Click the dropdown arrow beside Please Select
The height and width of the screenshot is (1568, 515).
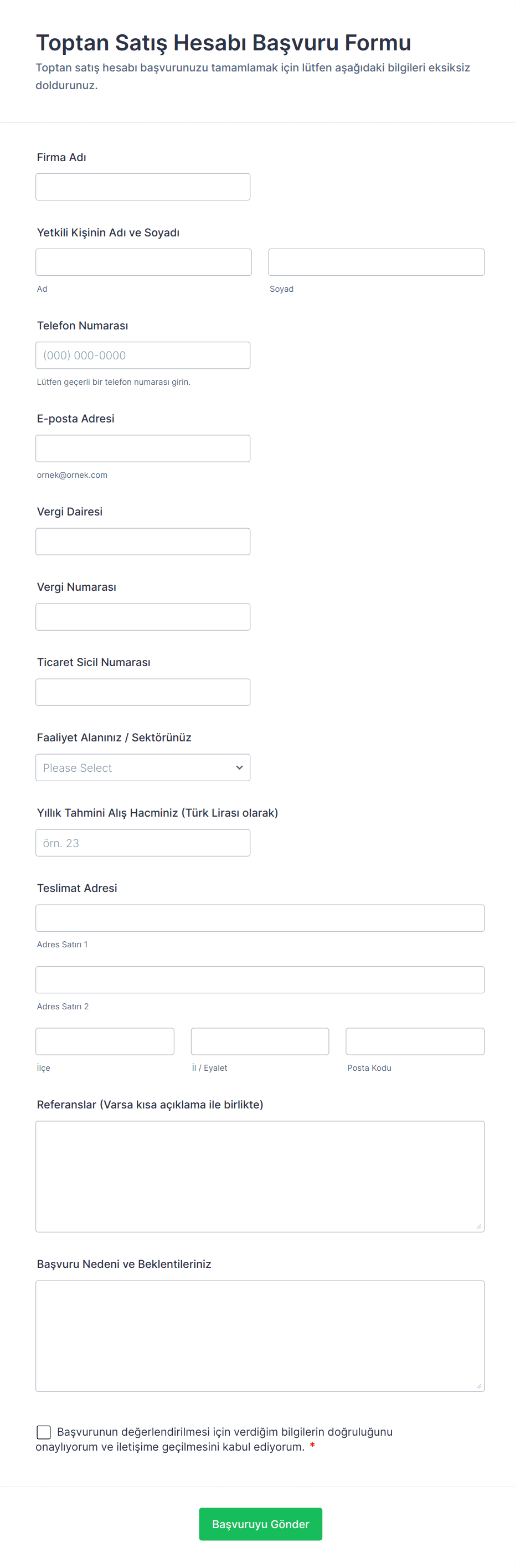pyautogui.click(x=239, y=767)
